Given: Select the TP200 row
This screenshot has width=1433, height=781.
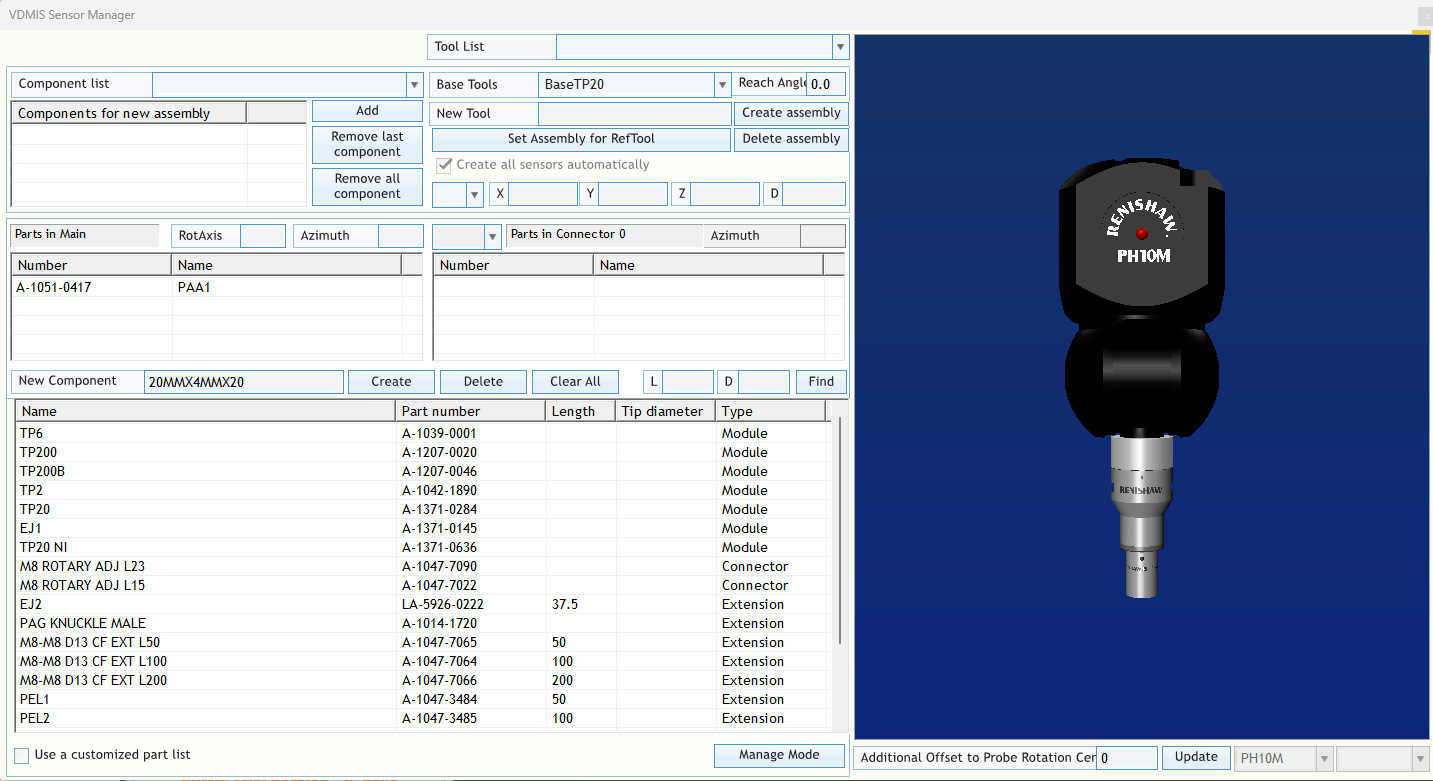Looking at the screenshot, I should coord(423,452).
